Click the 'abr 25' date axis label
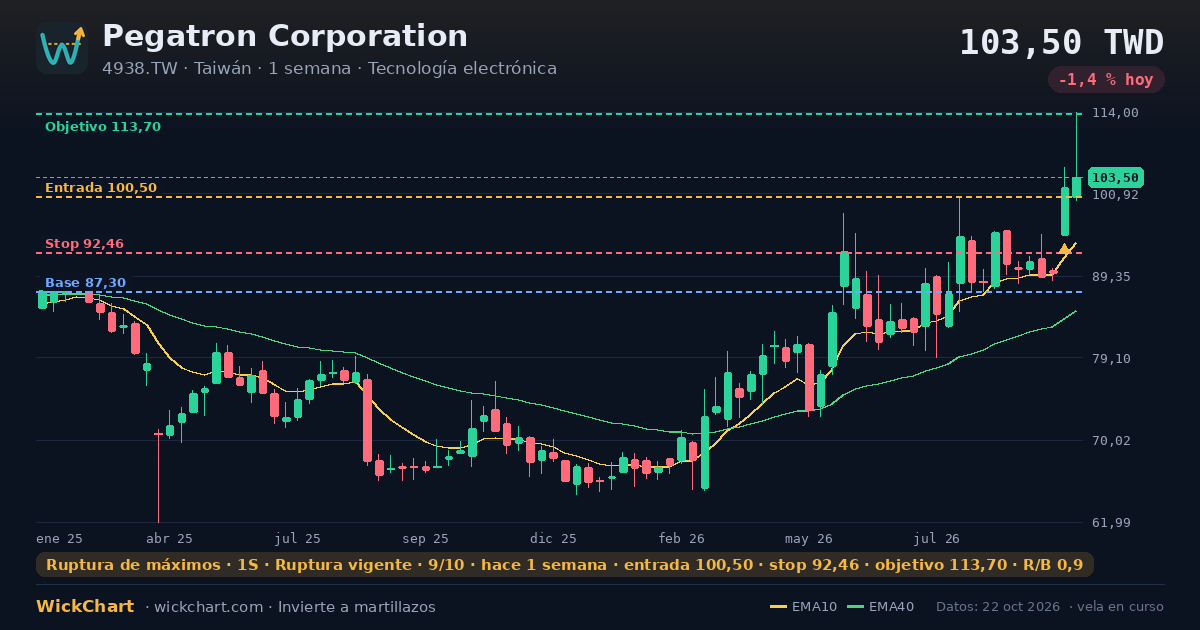This screenshot has height=630, width=1200. pyautogui.click(x=169, y=538)
